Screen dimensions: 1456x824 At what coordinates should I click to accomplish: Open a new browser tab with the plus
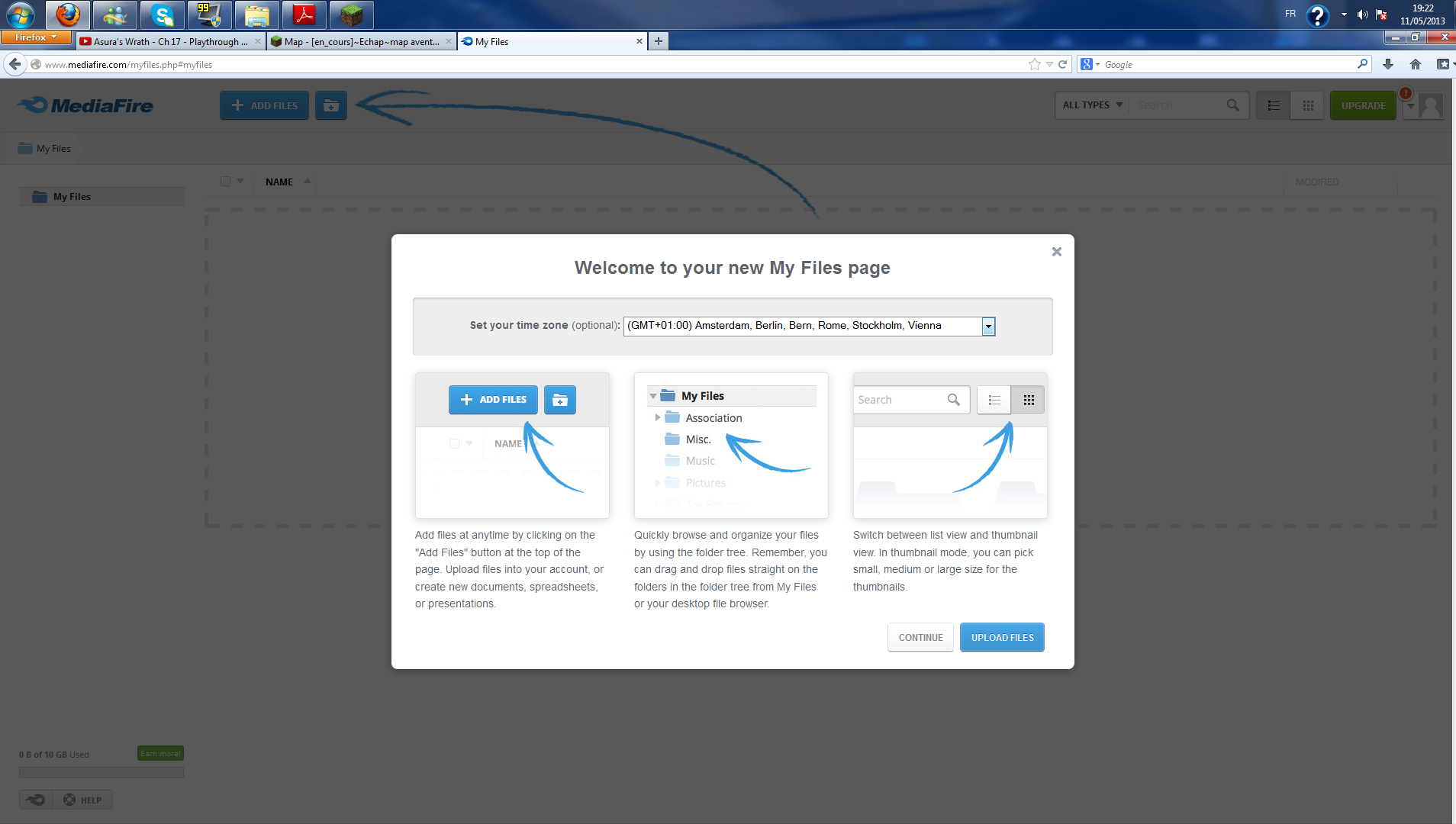coord(659,41)
